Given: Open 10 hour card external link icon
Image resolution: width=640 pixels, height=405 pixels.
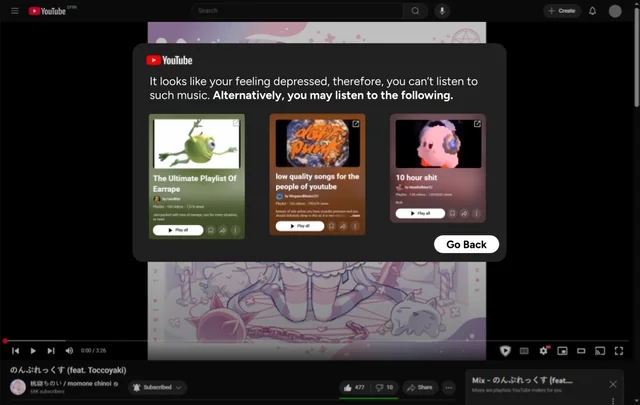Looking at the screenshot, I should [477, 124].
